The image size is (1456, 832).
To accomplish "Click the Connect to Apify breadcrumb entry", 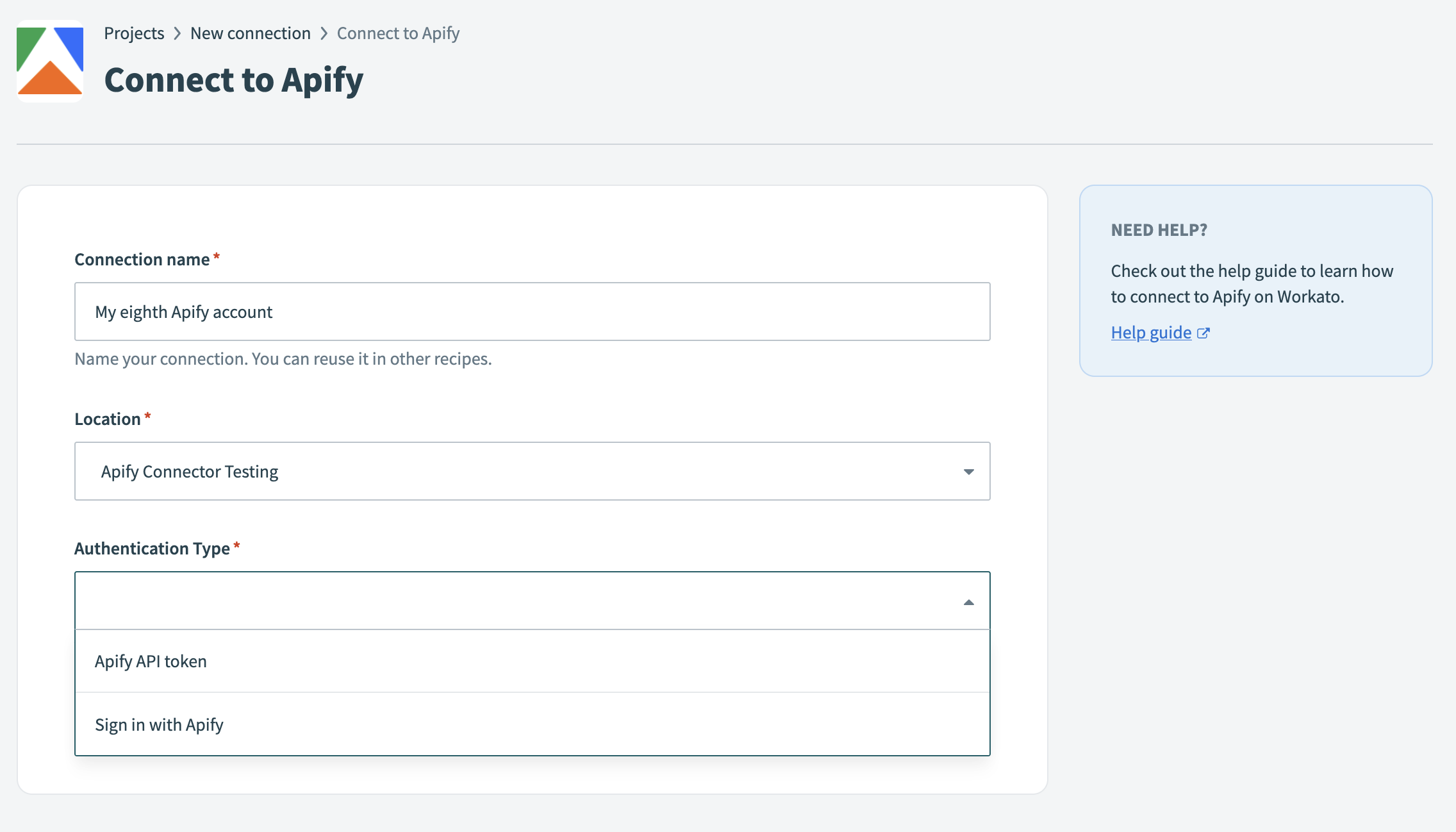I will click(398, 33).
